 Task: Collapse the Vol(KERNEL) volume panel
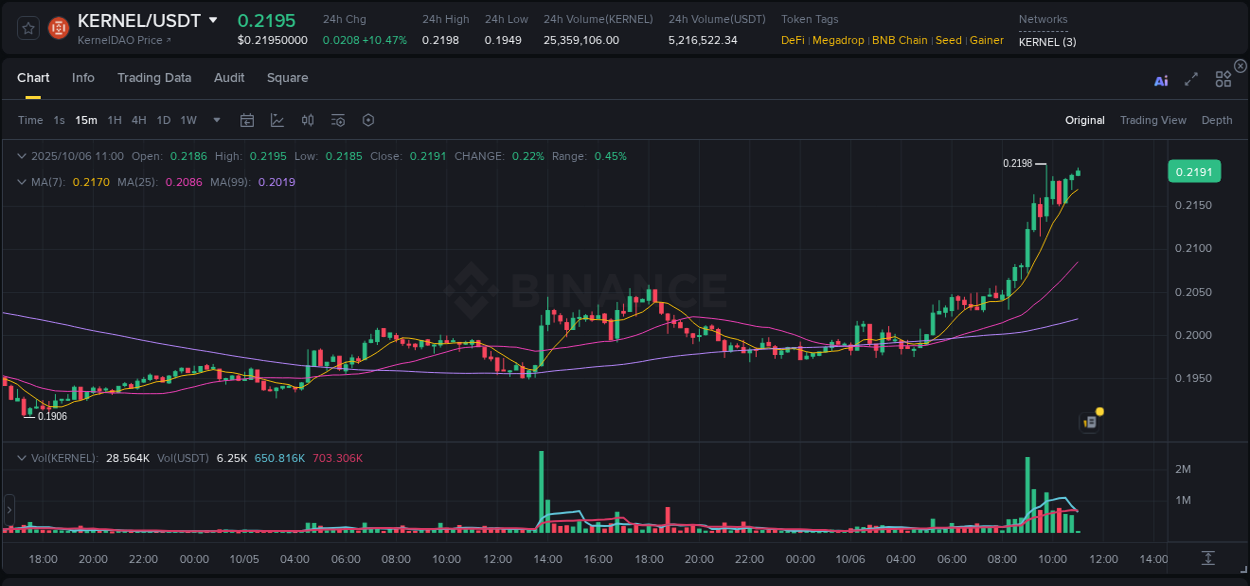click(x=20, y=457)
